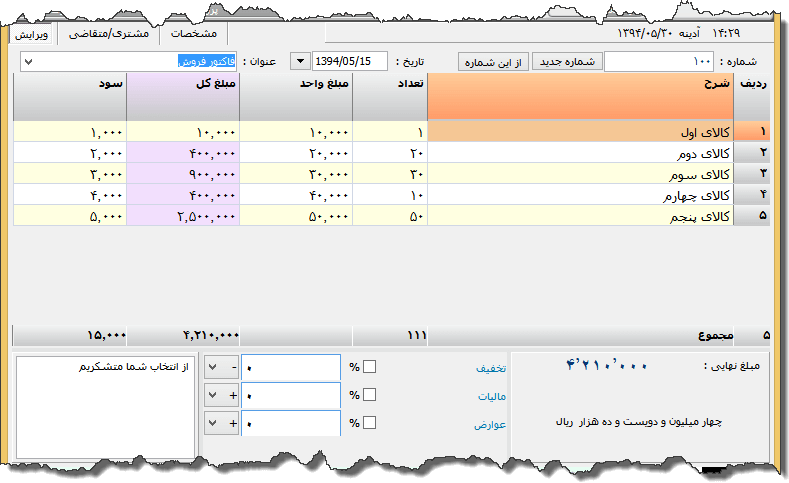789x483 pixels.
Task: Enable the percent checkbox for تخفیف
Action: click(369, 367)
